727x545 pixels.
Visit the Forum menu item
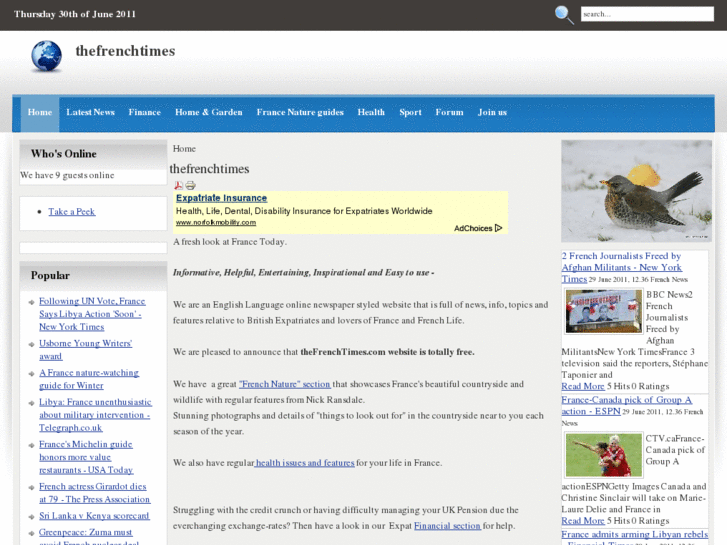pos(449,112)
